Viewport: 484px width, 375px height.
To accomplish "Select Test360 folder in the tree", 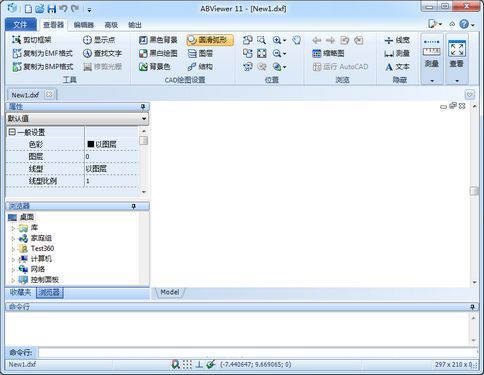I will point(42,248).
